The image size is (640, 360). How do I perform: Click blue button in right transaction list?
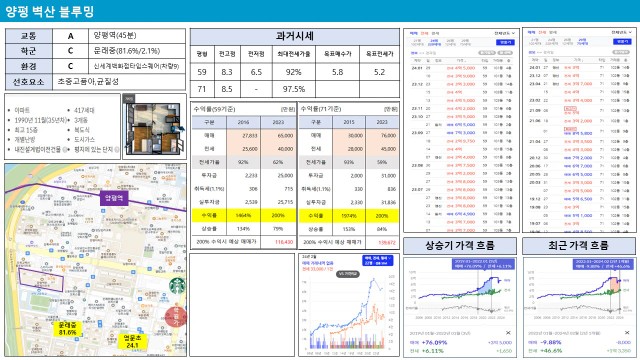(622, 42)
